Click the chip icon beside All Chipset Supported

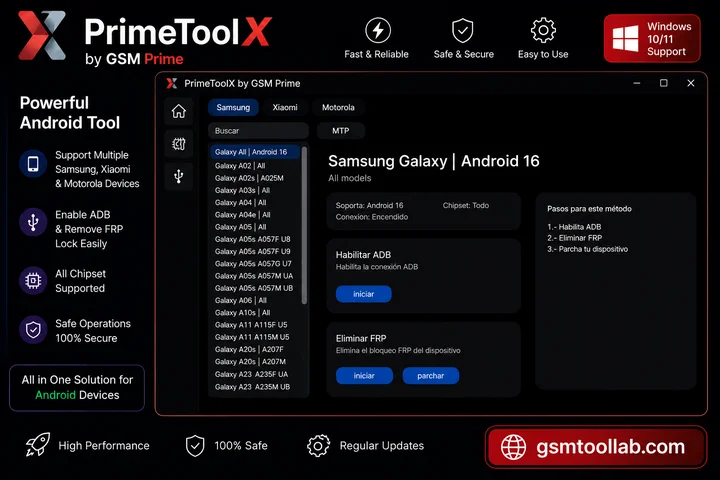(x=33, y=280)
